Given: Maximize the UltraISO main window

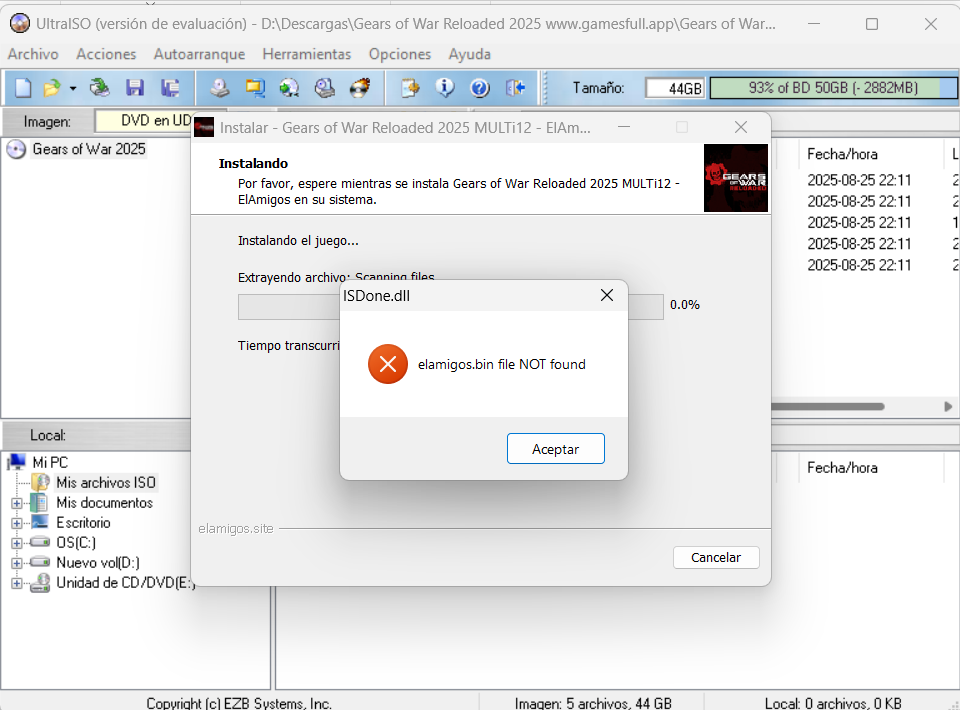Looking at the screenshot, I should click(872, 24).
